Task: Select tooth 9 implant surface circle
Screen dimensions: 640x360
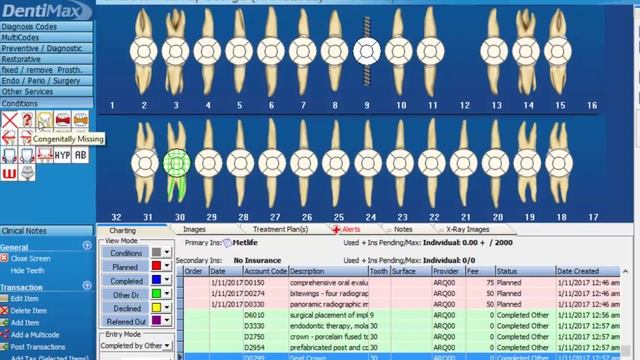Action: pos(367,51)
